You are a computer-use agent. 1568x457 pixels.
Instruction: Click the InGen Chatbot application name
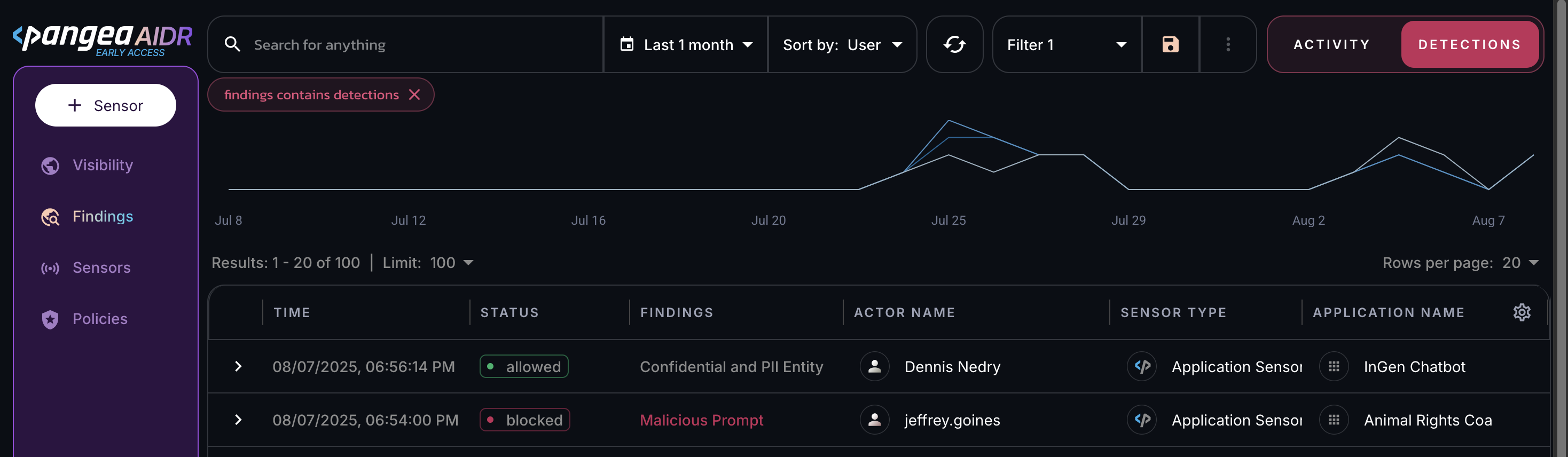pos(1414,366)
